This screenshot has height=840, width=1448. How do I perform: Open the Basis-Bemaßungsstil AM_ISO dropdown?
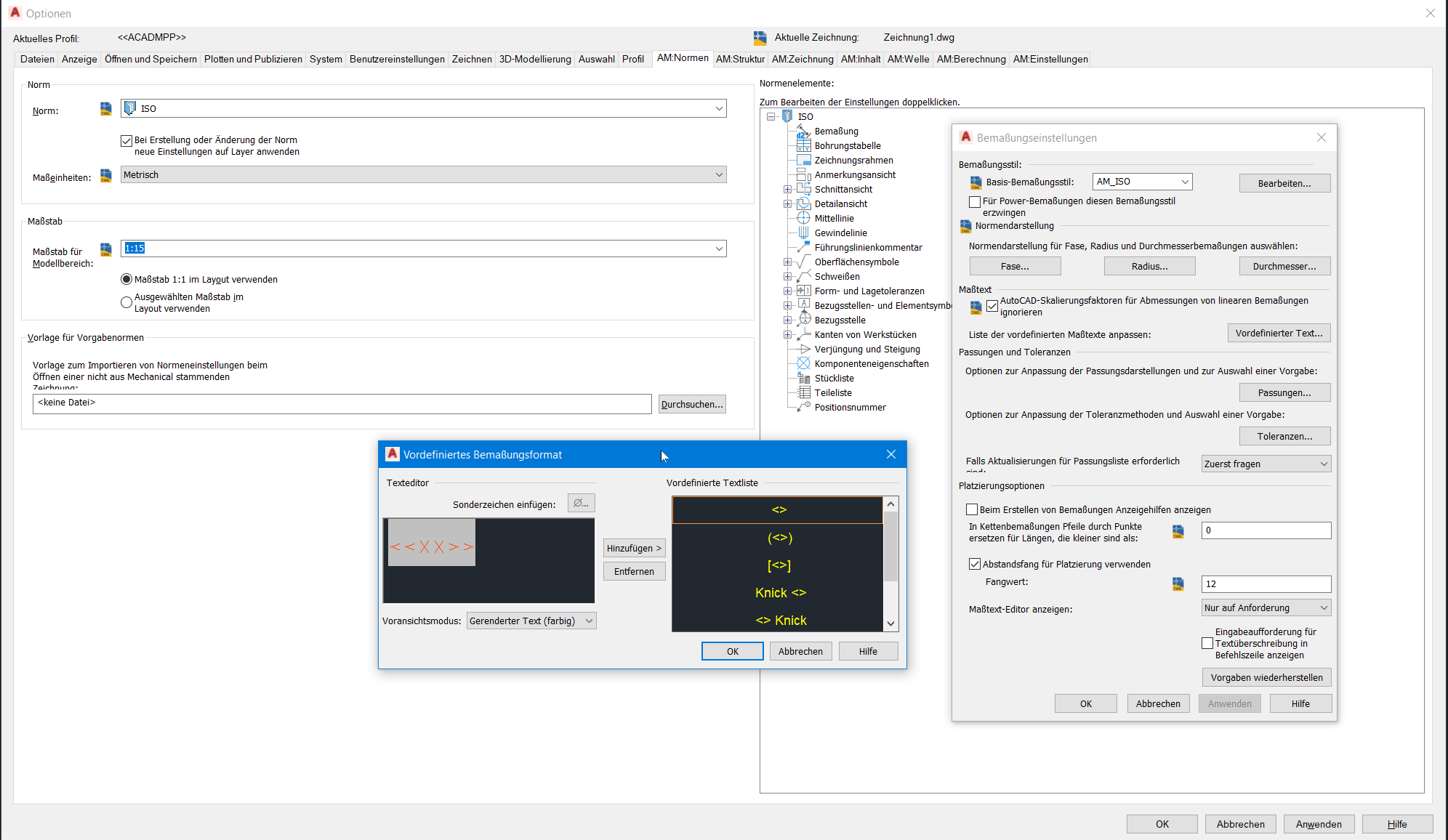1142,182
